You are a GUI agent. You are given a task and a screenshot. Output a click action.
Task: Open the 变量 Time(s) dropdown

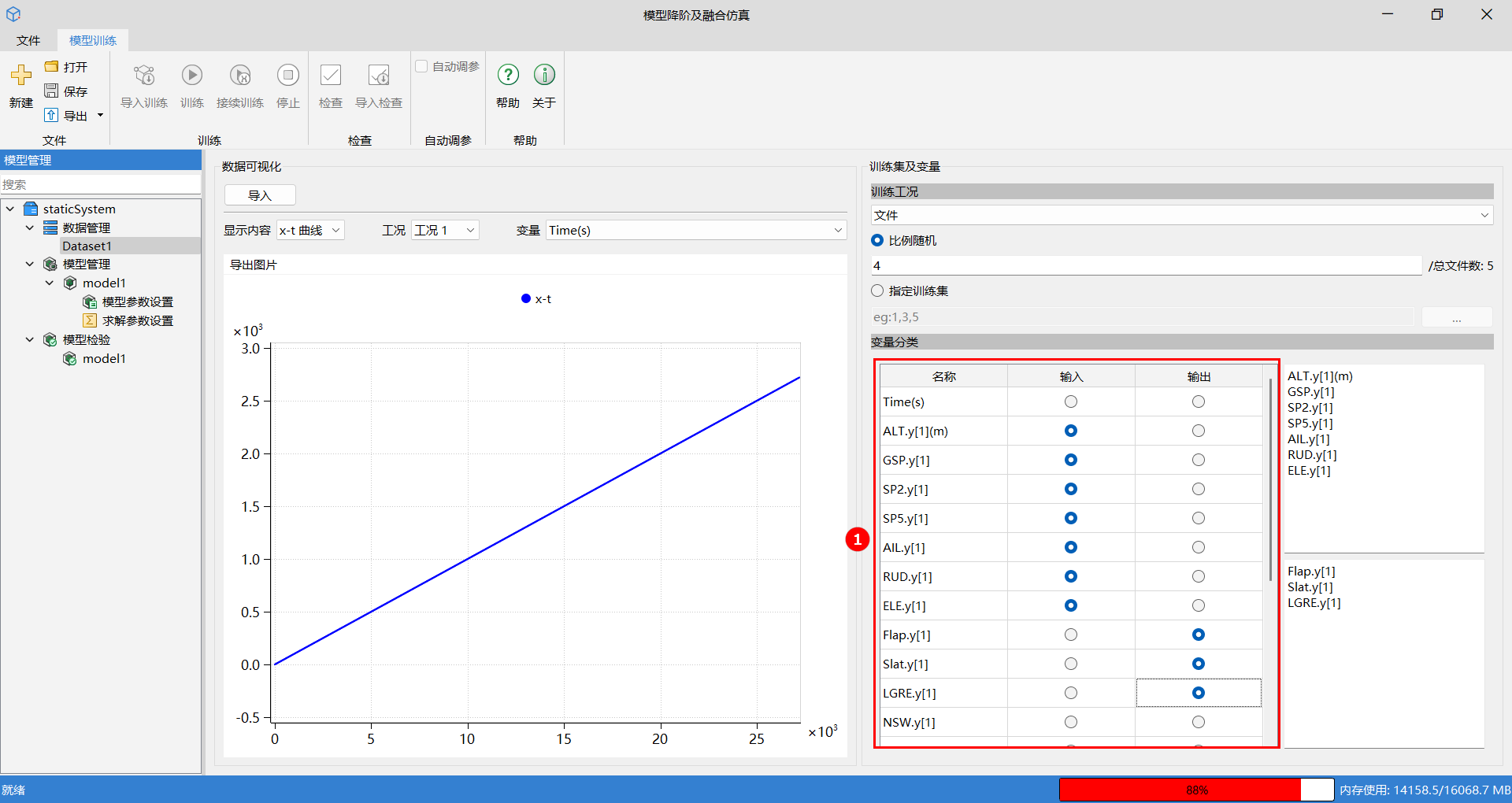coord(696,231)
